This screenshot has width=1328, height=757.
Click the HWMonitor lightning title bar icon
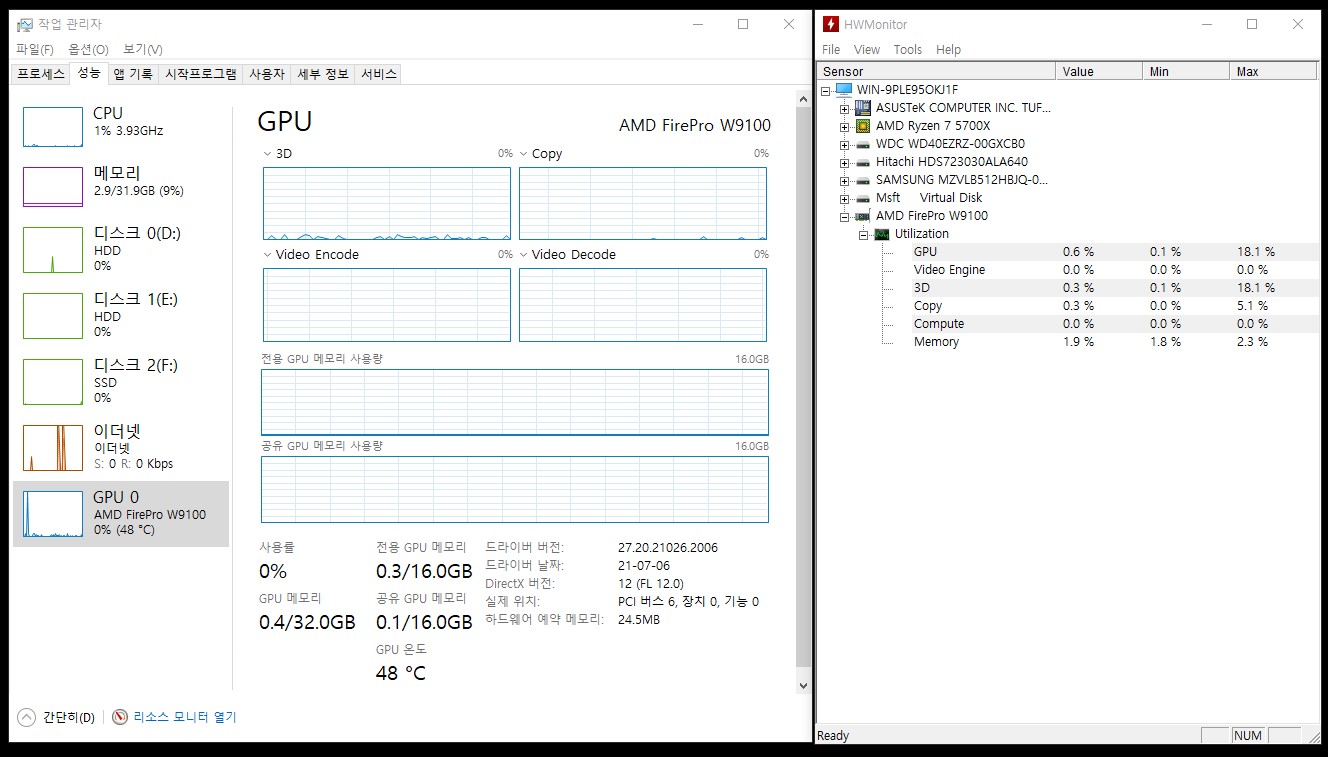coord(830,24)
